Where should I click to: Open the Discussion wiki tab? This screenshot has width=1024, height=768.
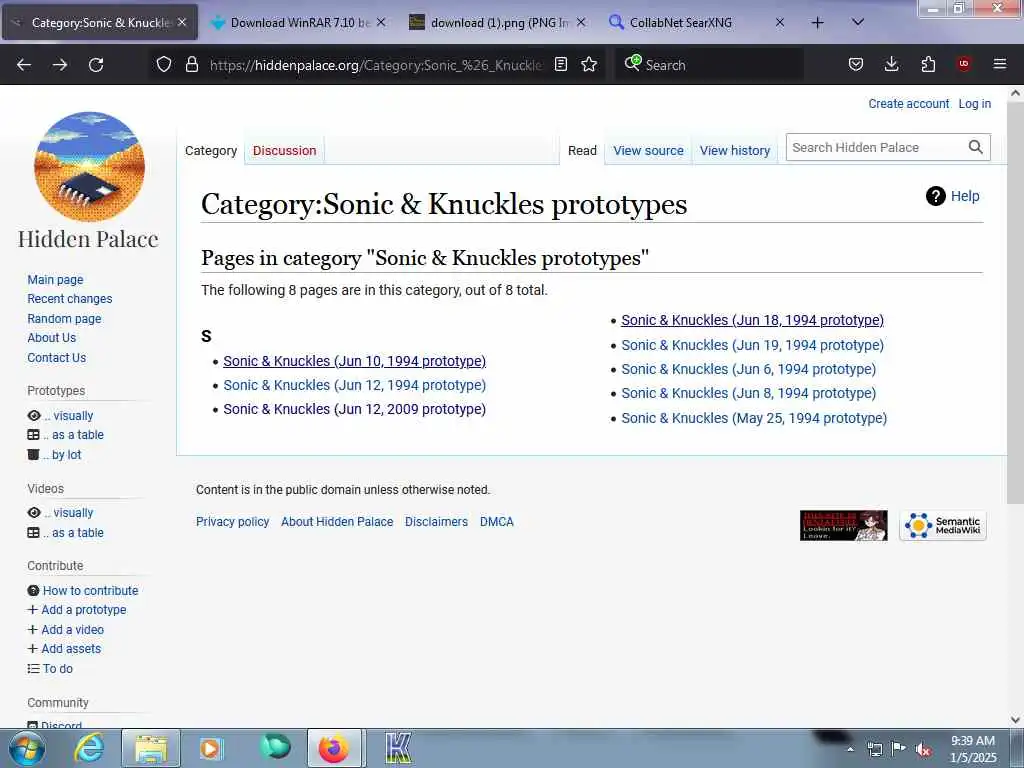(x=284, y=150)
